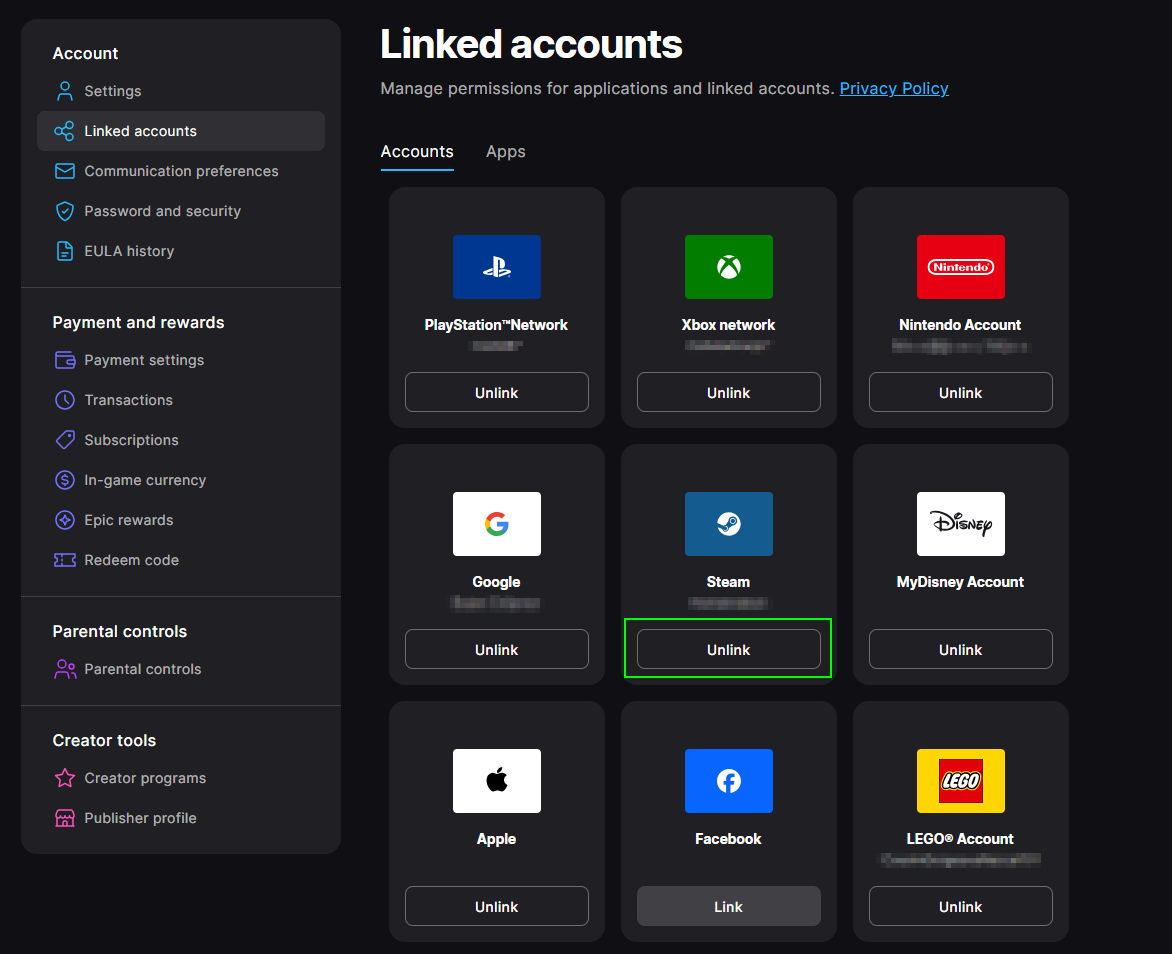Image resolution: width=1172 pixels, height=954 pixels.
Task: Open Password and security settings
Action: pos(162,211)
